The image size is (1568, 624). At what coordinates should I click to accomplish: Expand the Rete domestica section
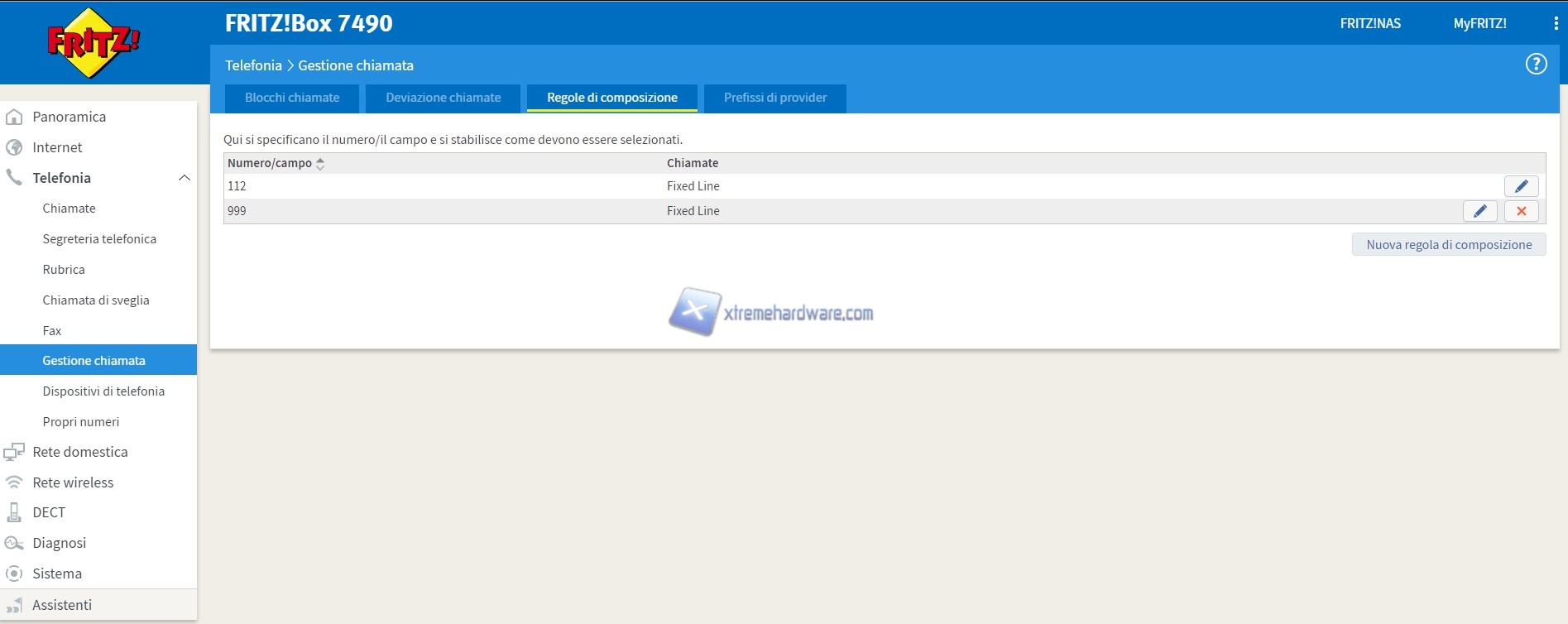(x=79, y=452)
